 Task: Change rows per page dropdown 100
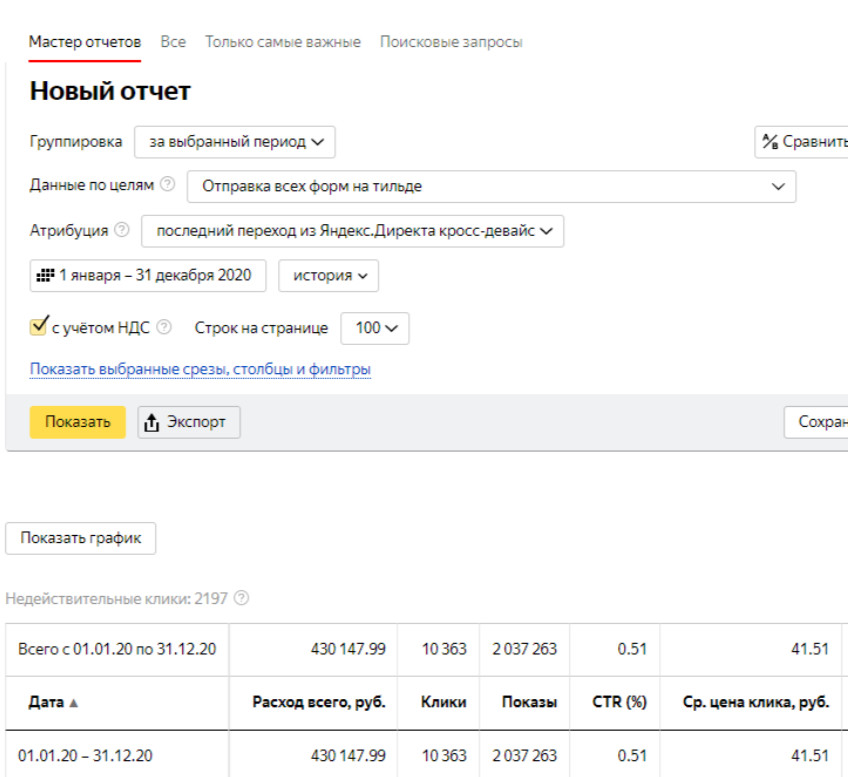(375, 327)
